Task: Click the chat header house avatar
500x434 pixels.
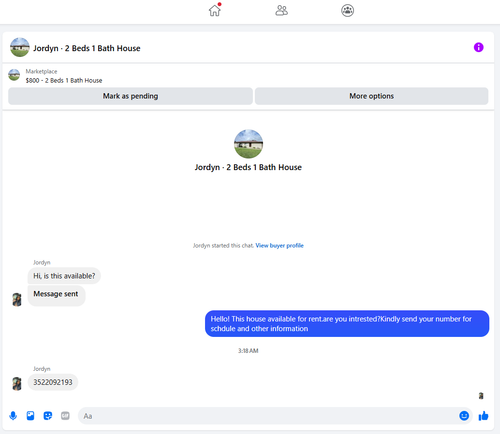Action: click(20, 47)
